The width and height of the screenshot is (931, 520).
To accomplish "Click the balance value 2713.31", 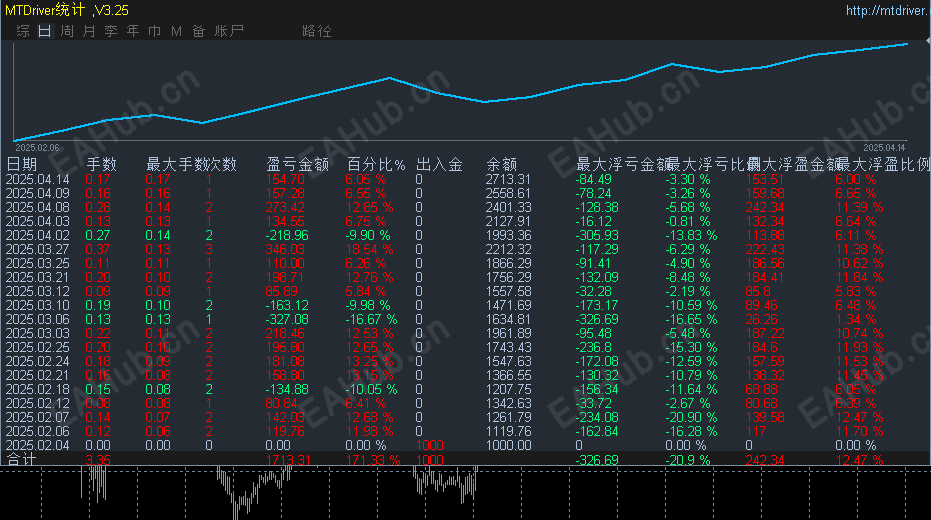I will coord(508,179).
